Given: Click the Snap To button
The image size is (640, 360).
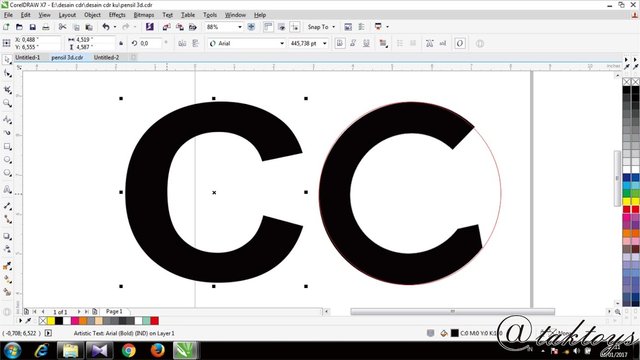Looking at the screenshot, I should click(321, 27).
